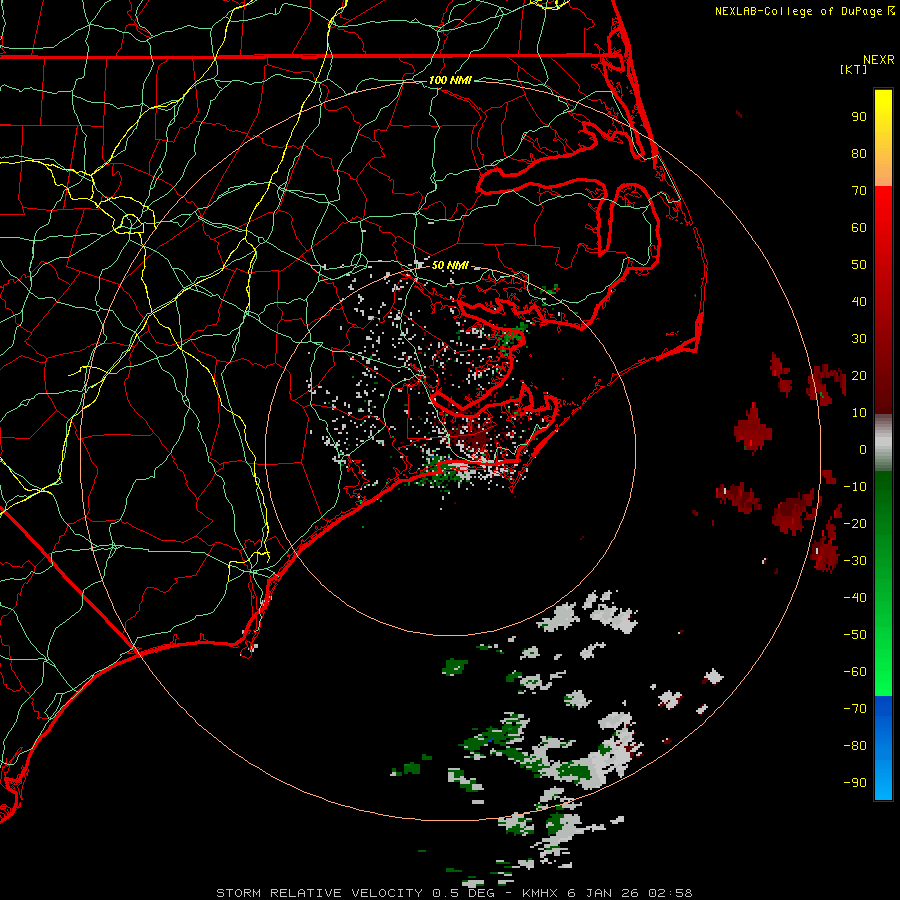Viewport: 900px width, 900px height.
Task: Click the Storm Relative Velocity caption at bottom
Action: click(454, 893)
